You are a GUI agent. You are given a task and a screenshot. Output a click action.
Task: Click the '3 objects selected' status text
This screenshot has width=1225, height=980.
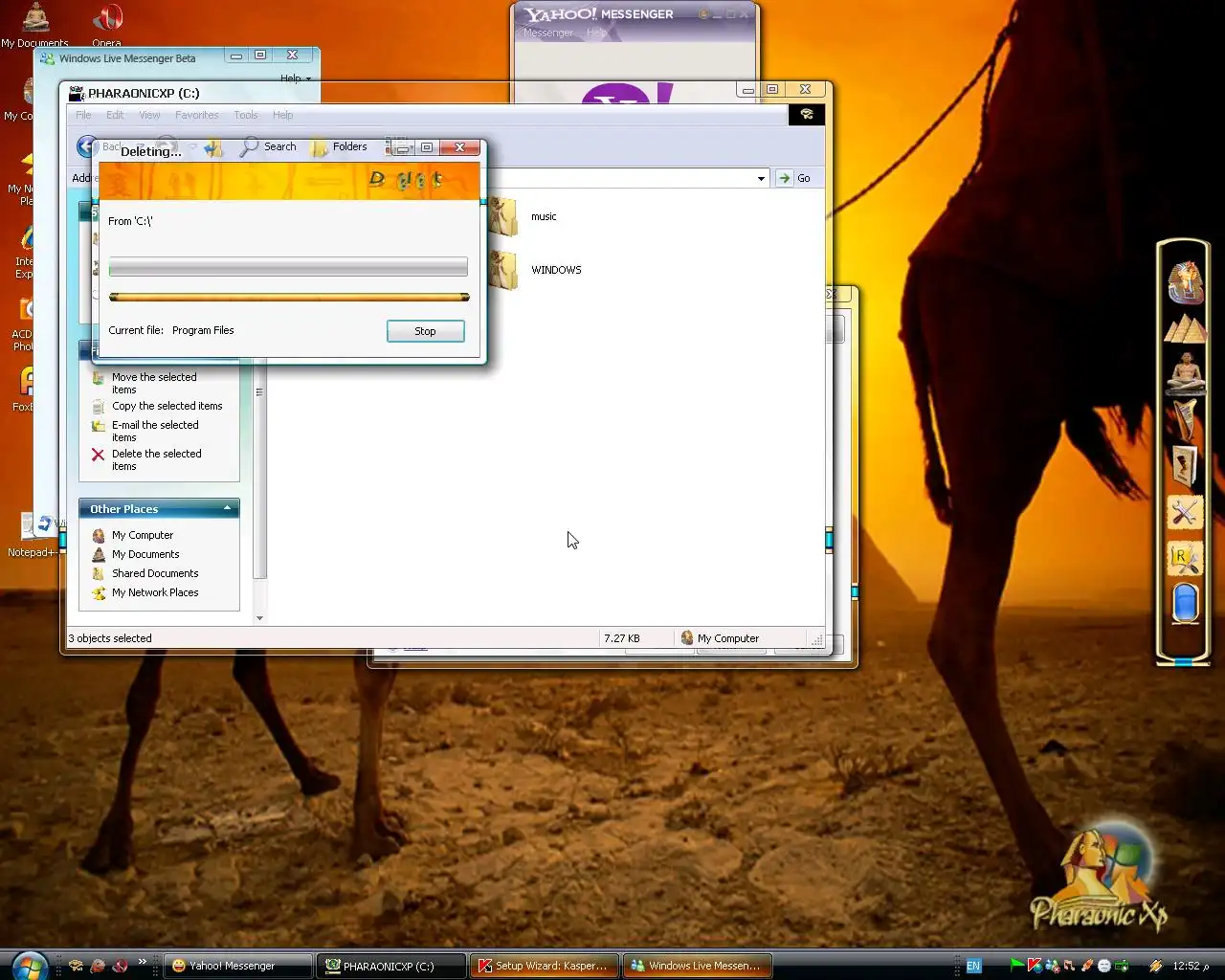pyautogui.click(x=110, y=638)
